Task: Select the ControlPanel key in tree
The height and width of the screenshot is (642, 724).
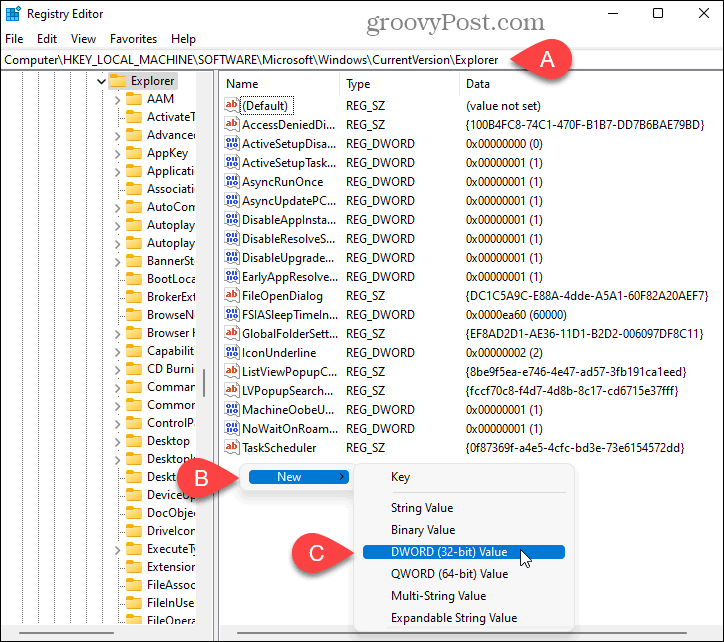Action: (171, 423)
